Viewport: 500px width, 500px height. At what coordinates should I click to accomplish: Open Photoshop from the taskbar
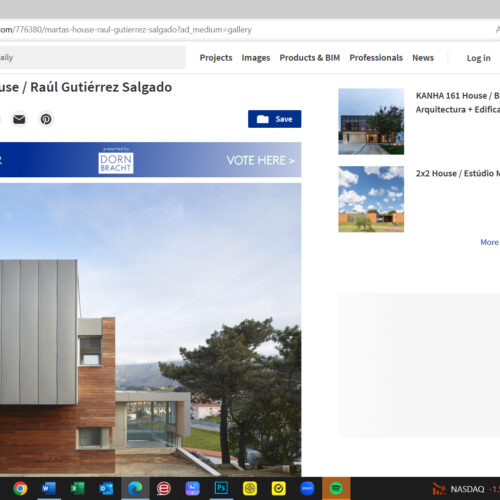221,489
